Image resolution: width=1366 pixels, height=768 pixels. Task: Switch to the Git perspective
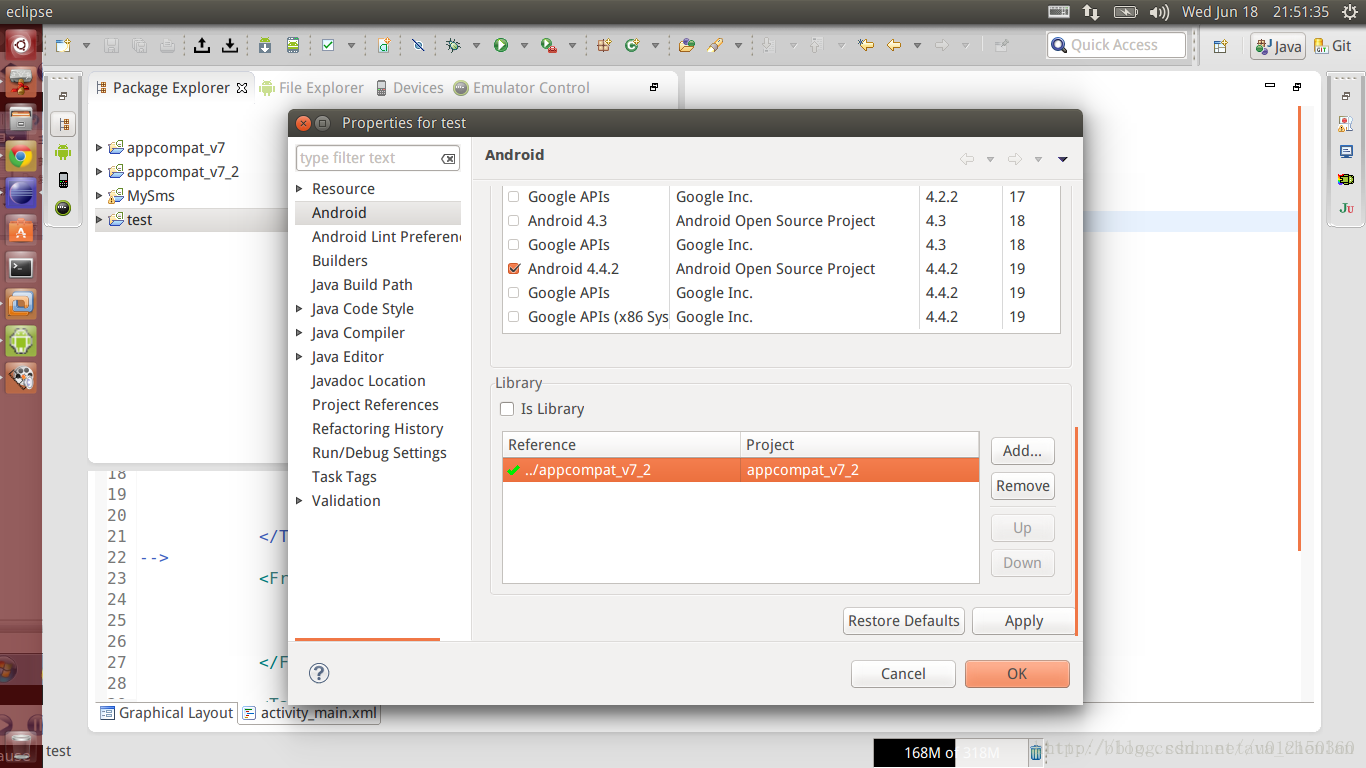(1331, 46)
